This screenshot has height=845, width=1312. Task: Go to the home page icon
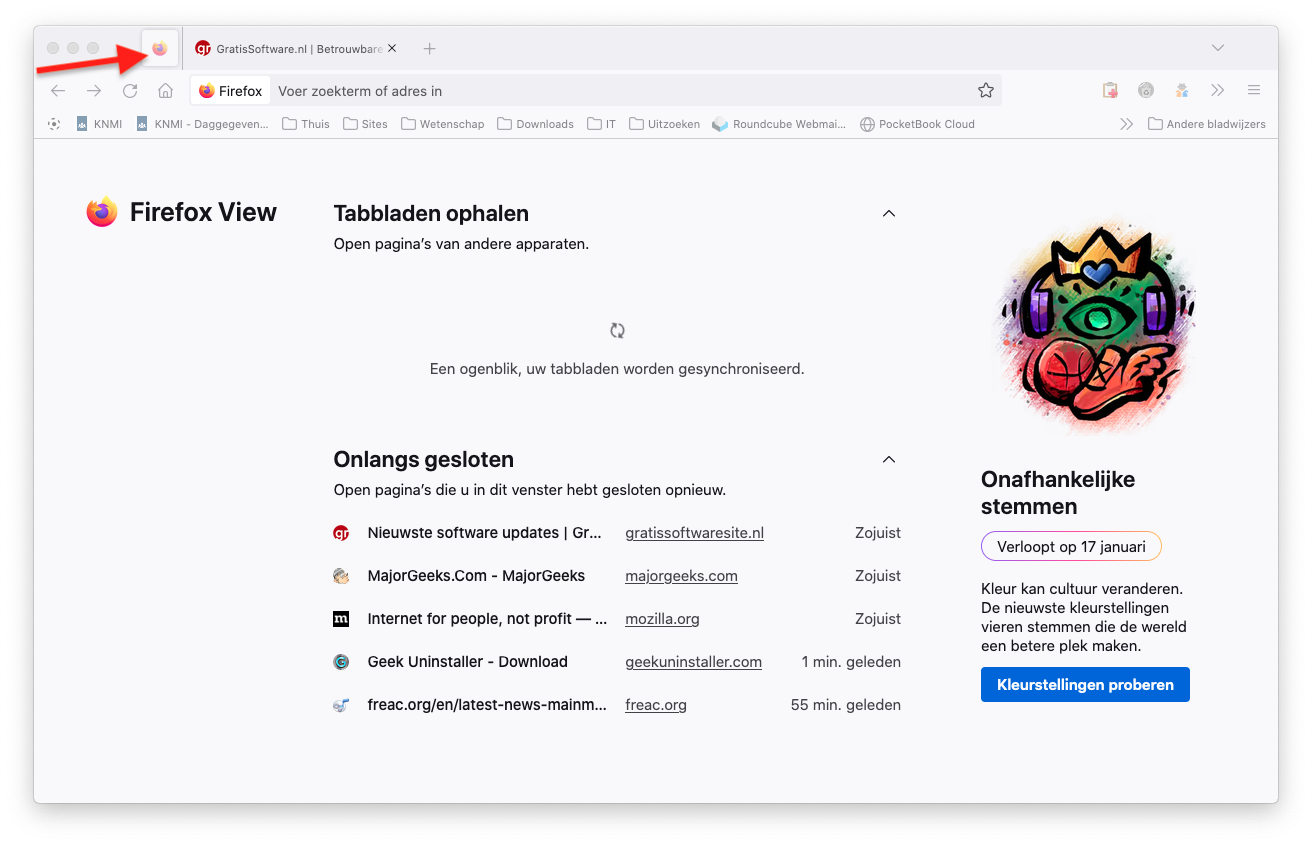[x=166, y=91]
